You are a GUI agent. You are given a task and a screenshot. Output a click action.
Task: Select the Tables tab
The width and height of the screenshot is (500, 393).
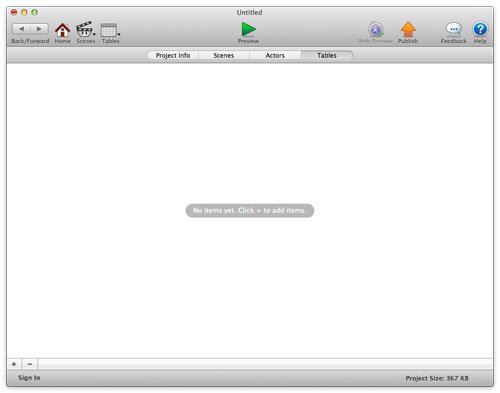(x=327, y=55)
